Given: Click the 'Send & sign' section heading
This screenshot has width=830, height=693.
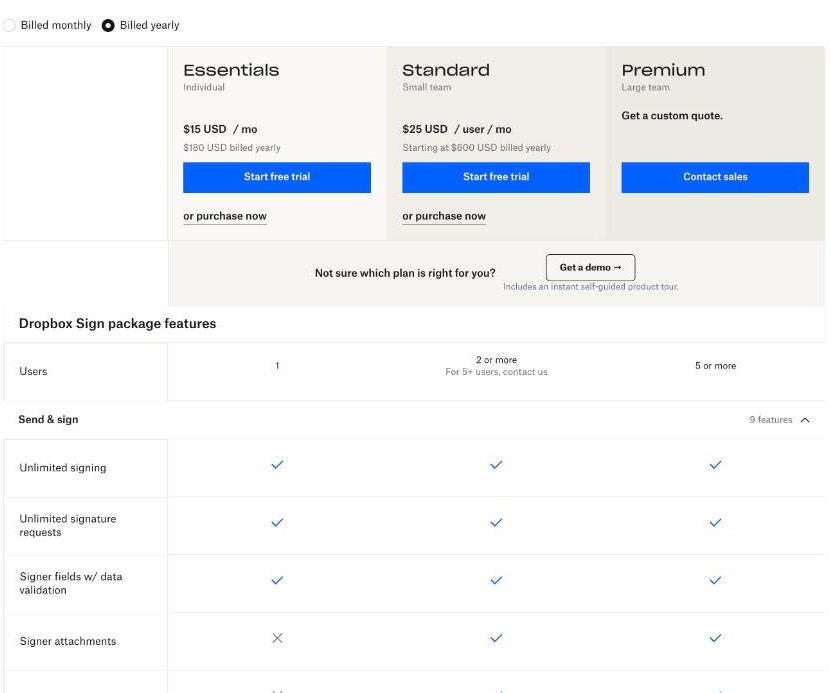Looking at the screenshot, I should pos(48,420).
